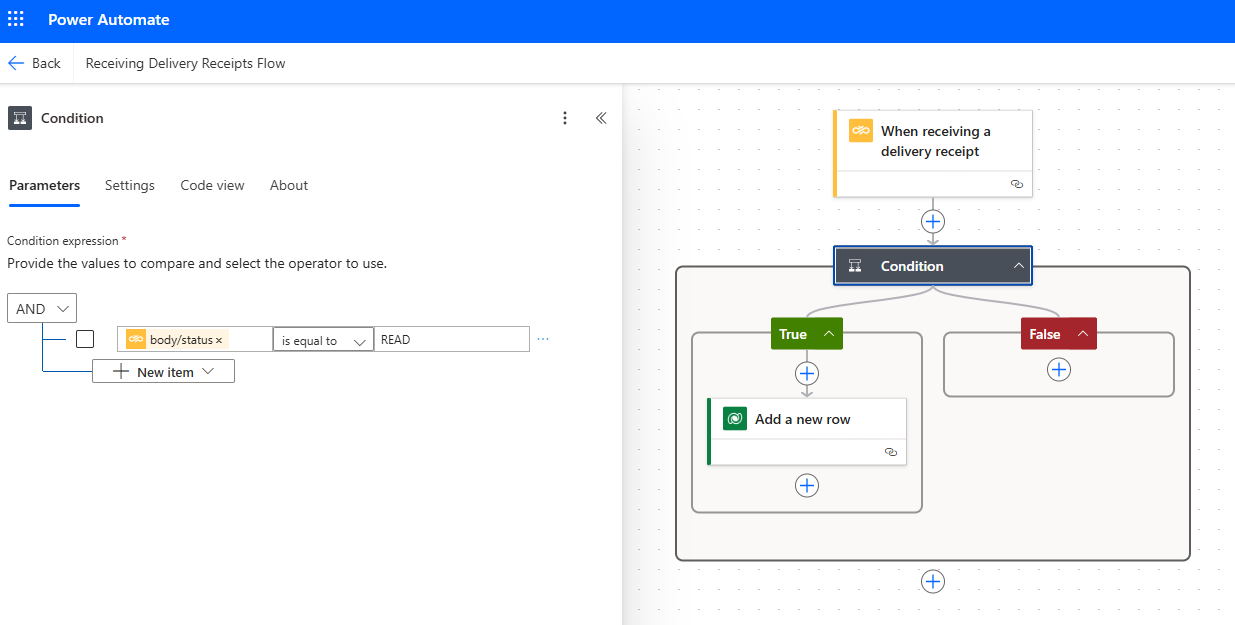
Task: Add a step below the trigger
Action: tap(933, 221)
